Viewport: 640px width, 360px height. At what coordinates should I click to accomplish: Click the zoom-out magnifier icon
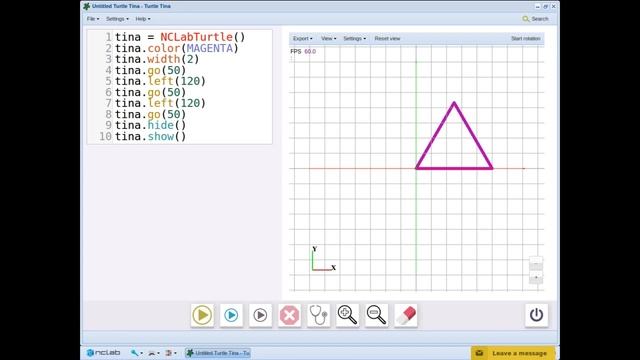coord(376,315)
